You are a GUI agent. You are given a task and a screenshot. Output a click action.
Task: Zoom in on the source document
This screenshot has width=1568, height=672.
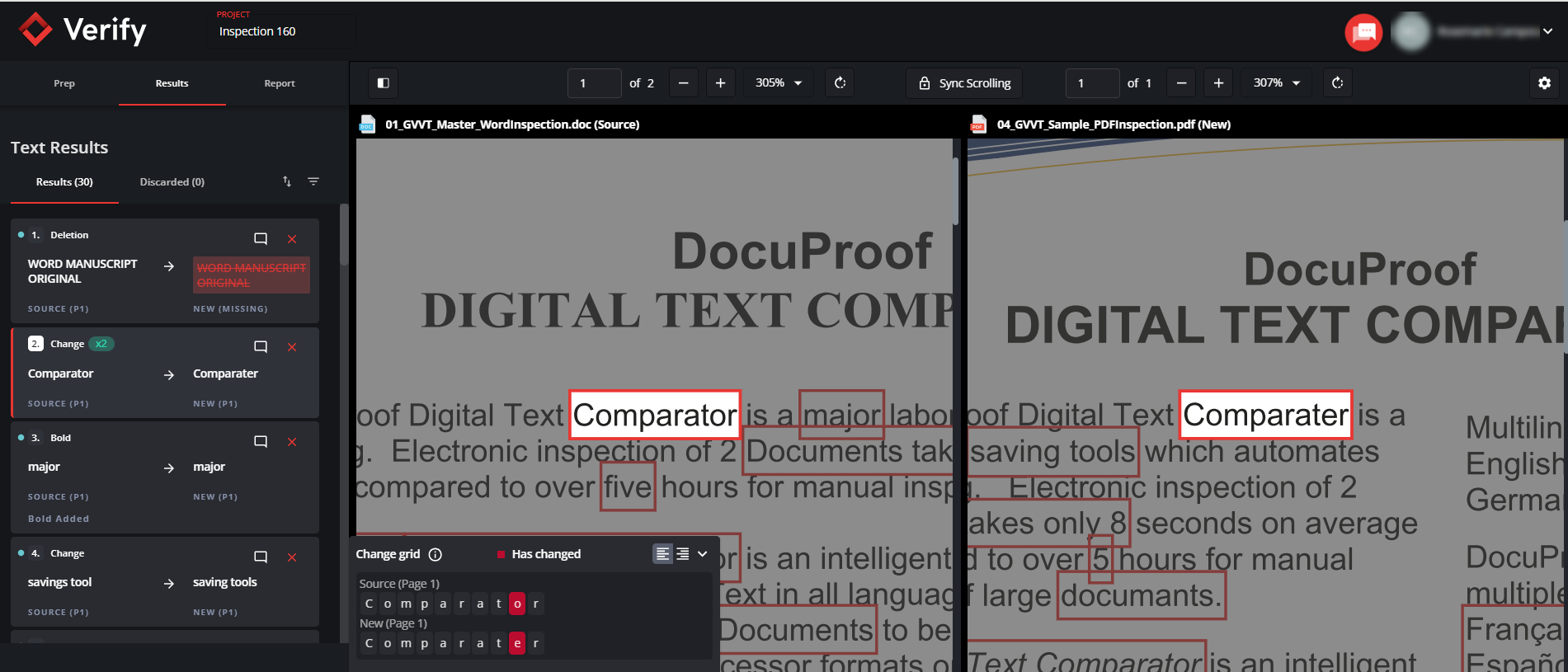(720, 83)
